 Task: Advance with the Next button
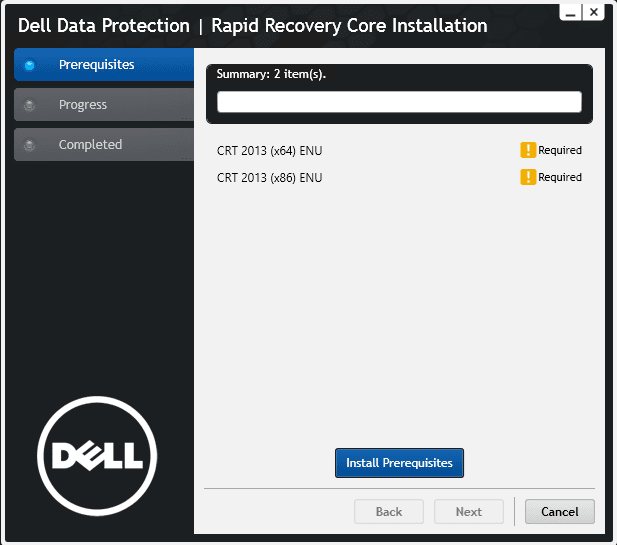tap(469, 512)
